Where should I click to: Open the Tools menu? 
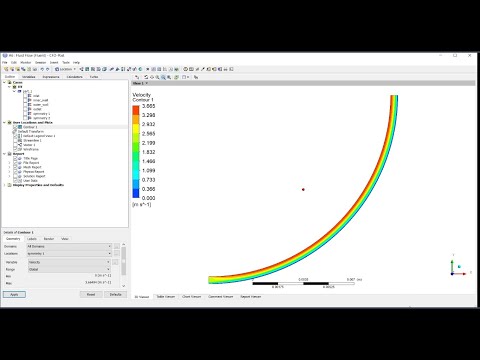[66, 63]
